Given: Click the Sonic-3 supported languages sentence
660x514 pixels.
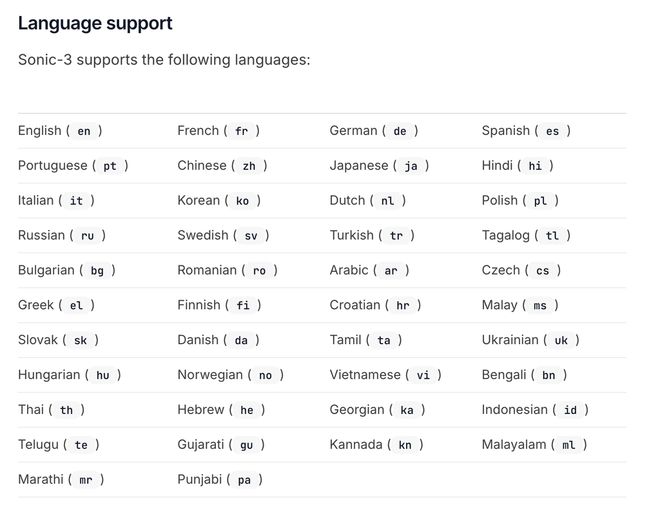Looking at the screenshot, I should tap(164, 60).
